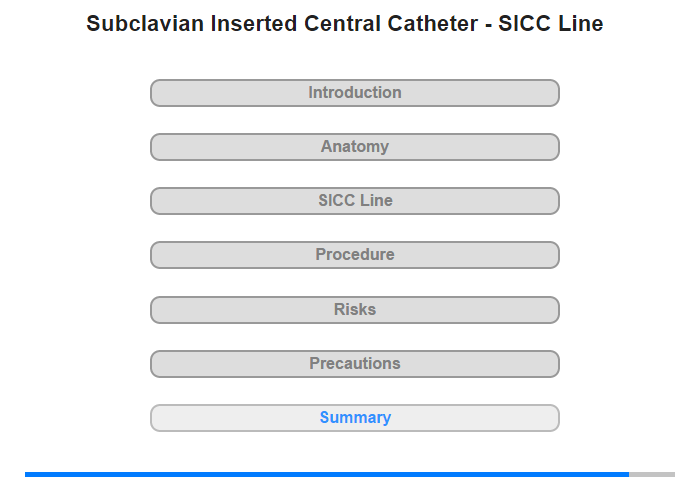
Task: Open the Precautions section
Action: (354, 364)
